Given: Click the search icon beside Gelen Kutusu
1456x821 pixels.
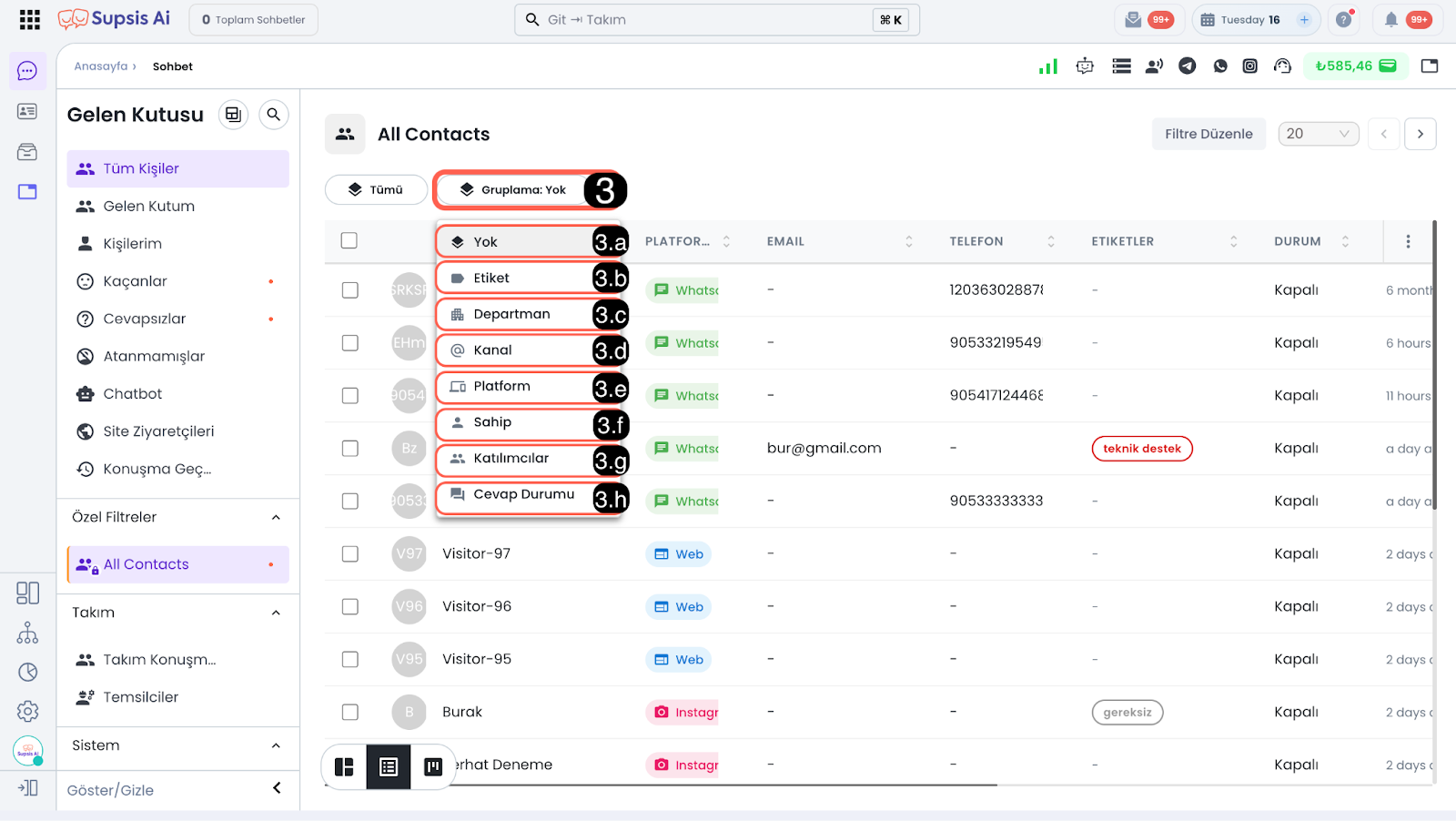Looking at the screenshot, I should coord(273,115).
